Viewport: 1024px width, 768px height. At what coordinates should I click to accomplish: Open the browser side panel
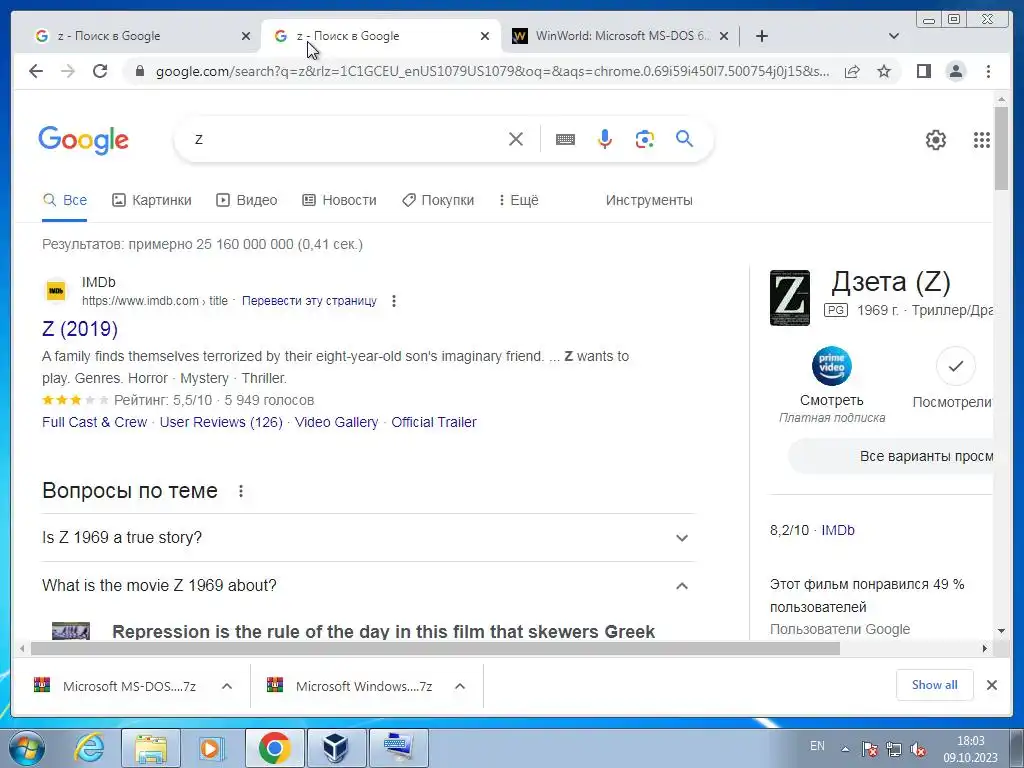923,71
